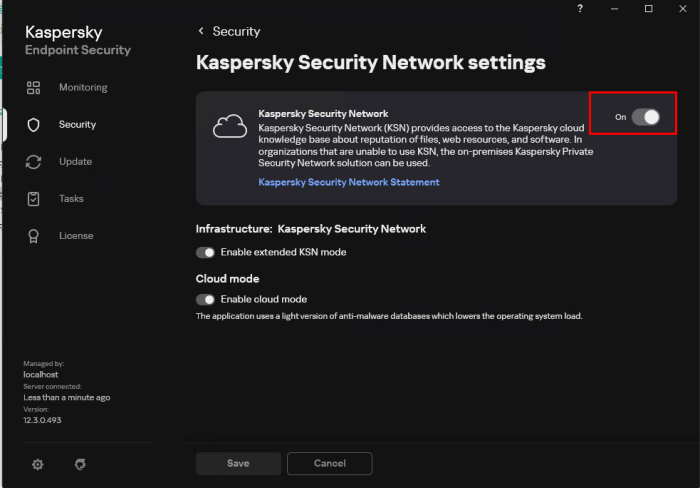700x488 pixels.
Task: Click the question mark help icon
Action: click(580, 9)
